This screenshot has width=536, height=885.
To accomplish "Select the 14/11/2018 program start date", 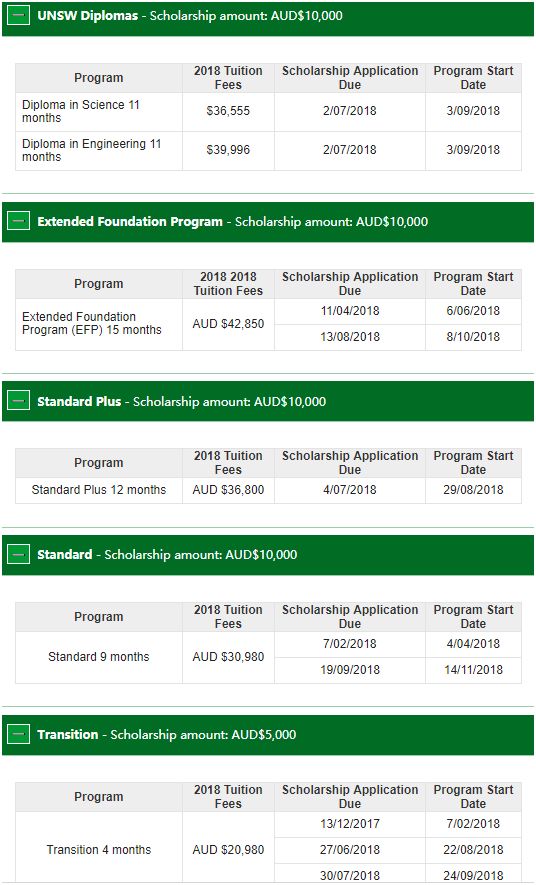I will (x=473, y=670).
